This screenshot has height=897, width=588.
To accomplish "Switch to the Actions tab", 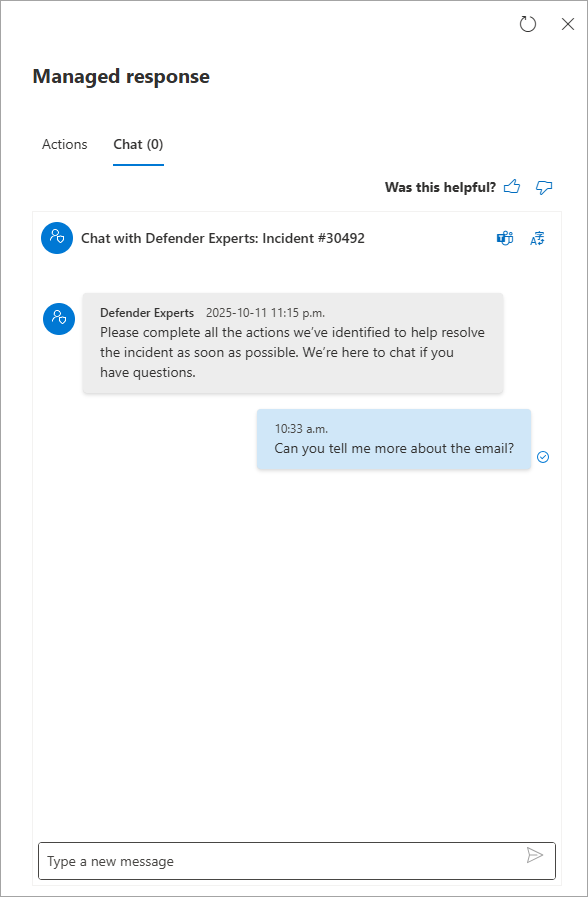I will pyautogui.click(x=65, y=144).
